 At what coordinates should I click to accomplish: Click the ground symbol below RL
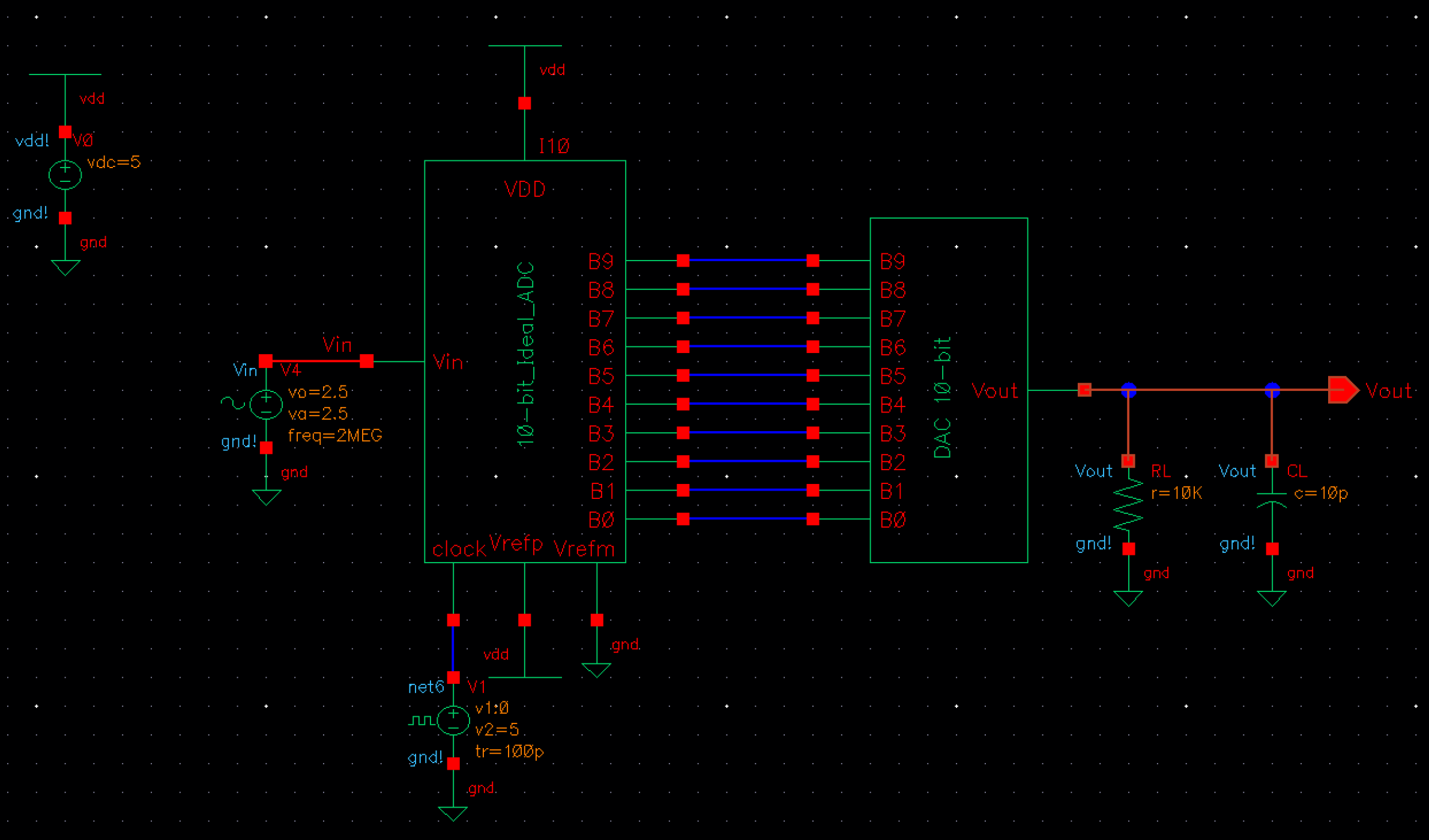(1128, 597)
